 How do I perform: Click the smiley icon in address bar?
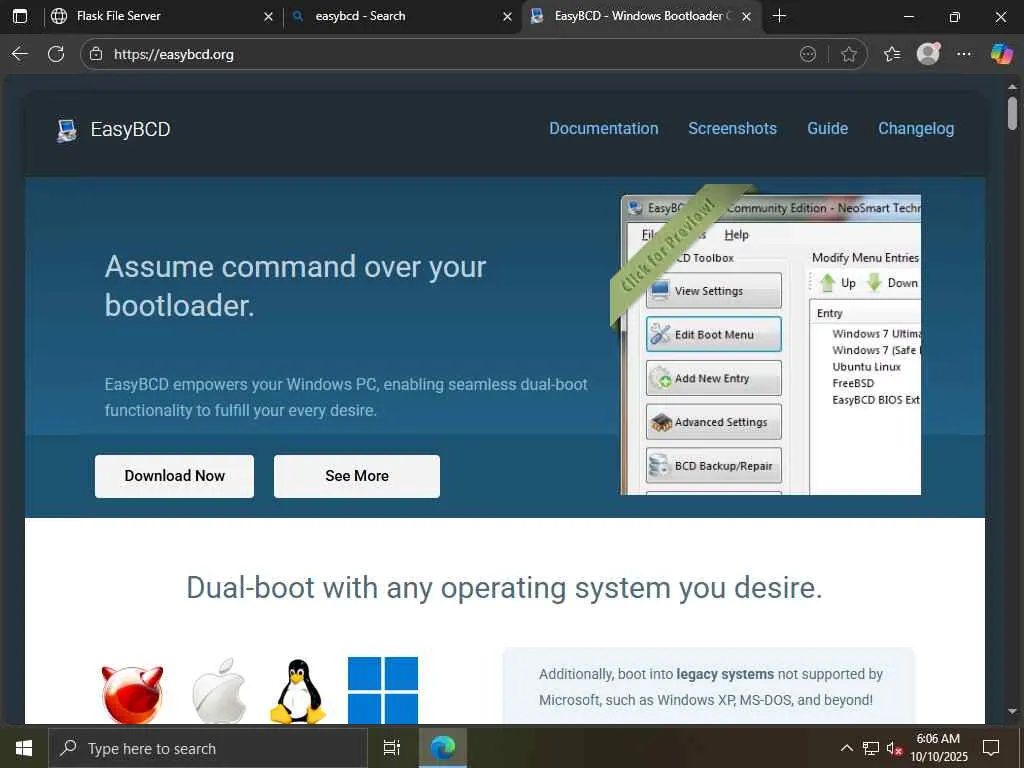click(808, 54)
